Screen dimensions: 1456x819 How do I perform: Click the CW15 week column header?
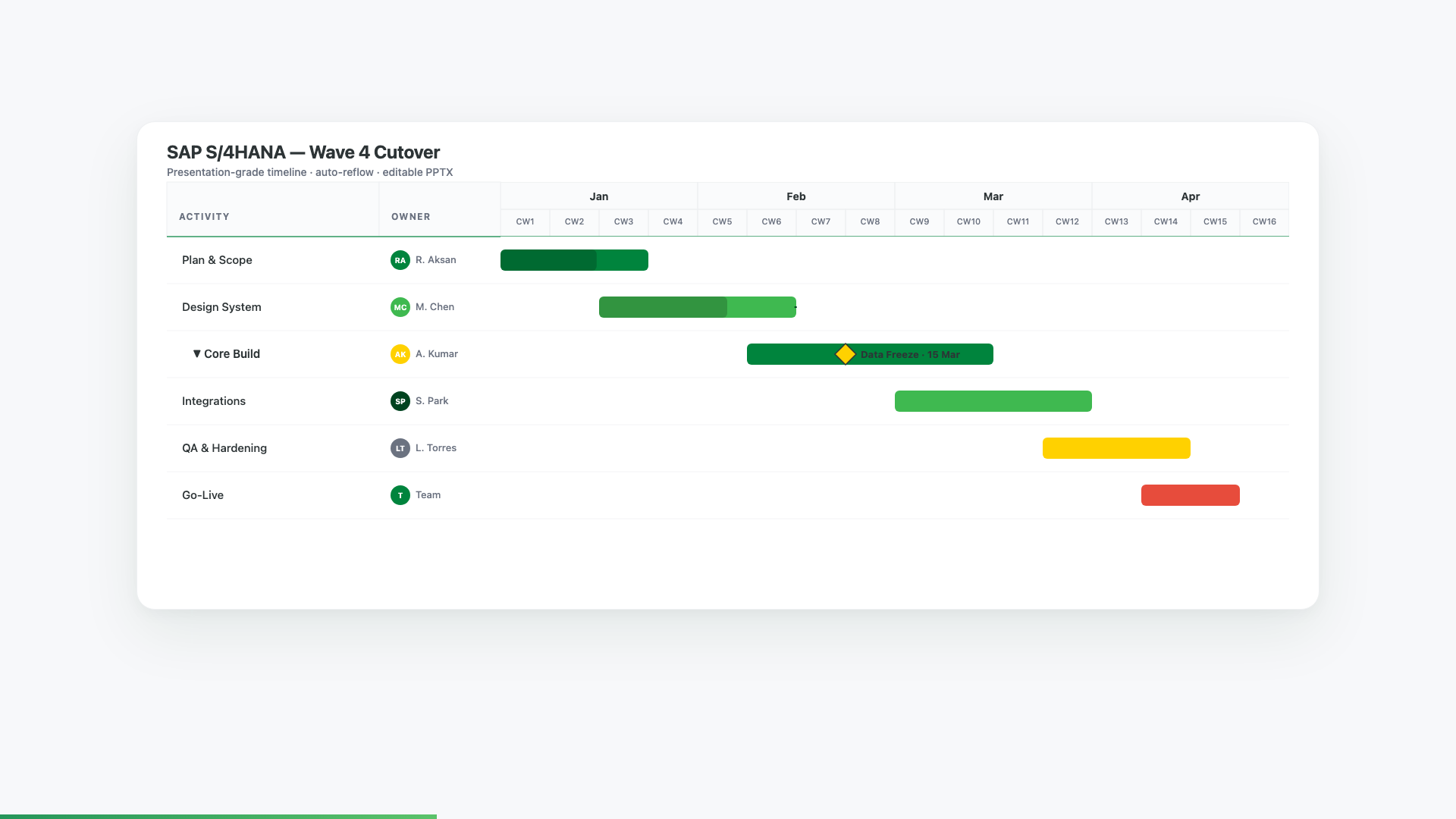[1215, 222]
